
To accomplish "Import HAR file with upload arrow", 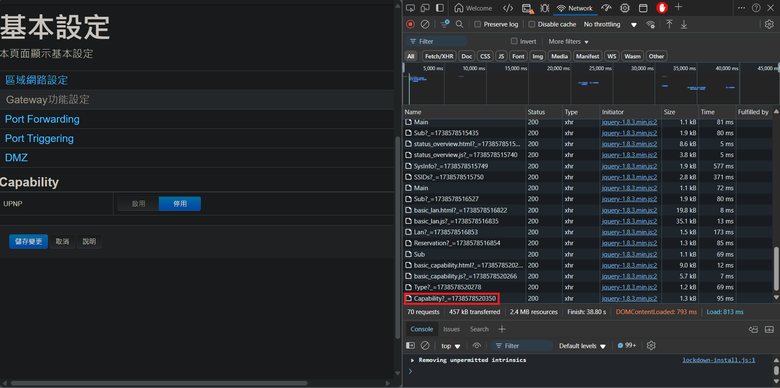I will (670, 24).
